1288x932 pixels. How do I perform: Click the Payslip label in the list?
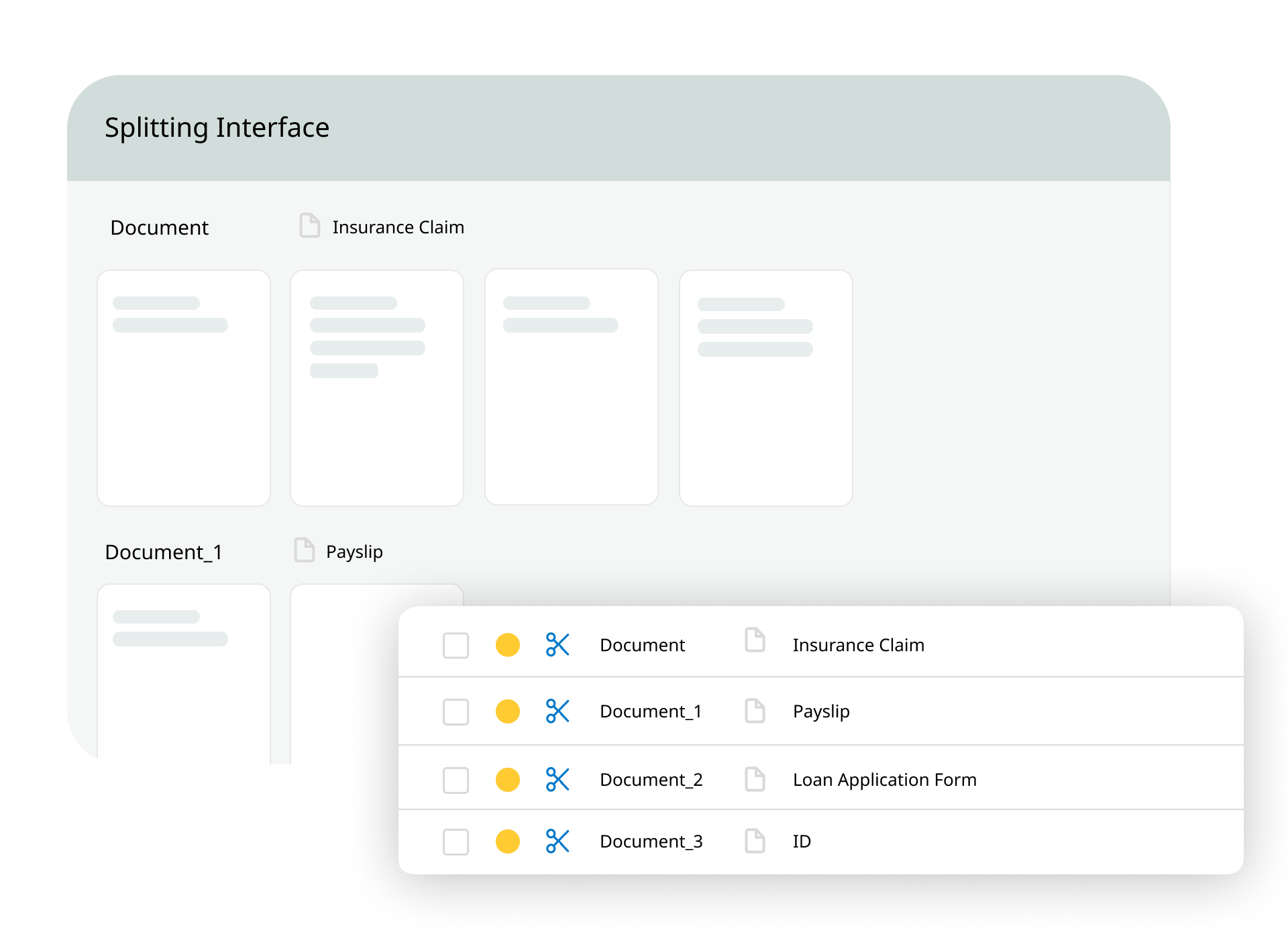click(x=821, y=711)
